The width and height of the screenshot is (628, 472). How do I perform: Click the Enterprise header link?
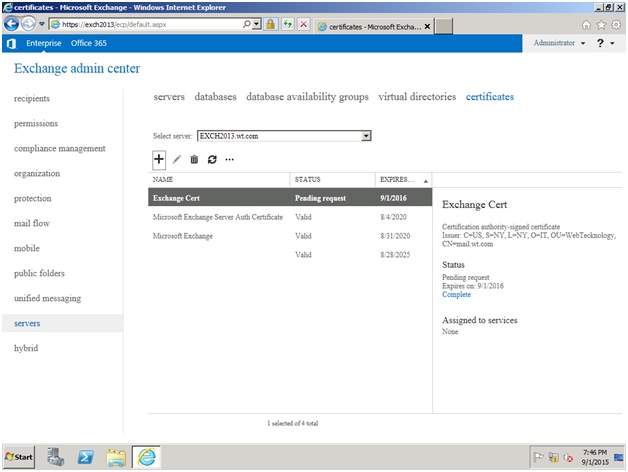44,43
